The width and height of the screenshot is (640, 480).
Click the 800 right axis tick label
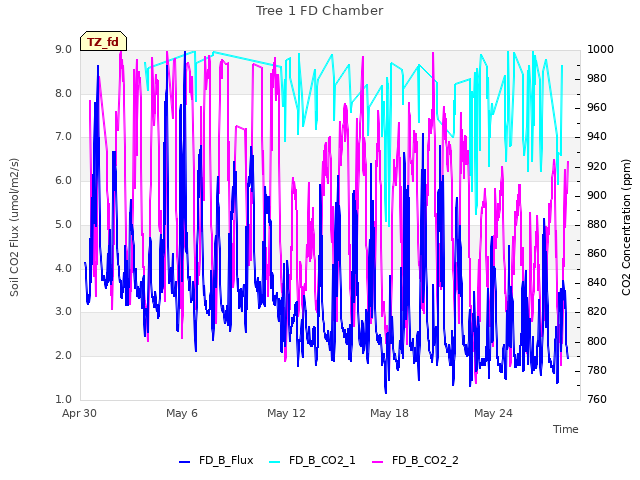(x=597, y=341)
